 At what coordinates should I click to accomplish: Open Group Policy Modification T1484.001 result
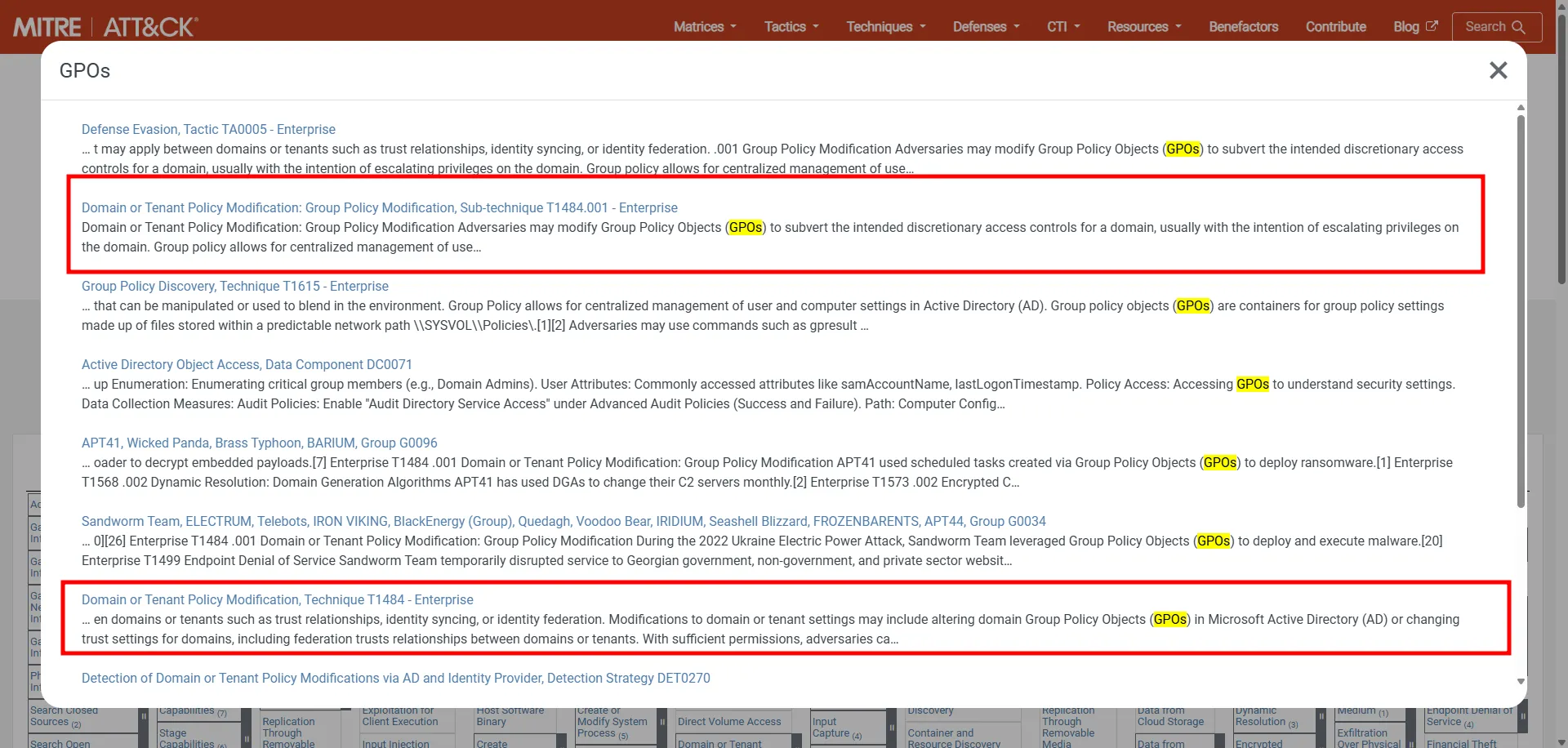click(379, 207)
